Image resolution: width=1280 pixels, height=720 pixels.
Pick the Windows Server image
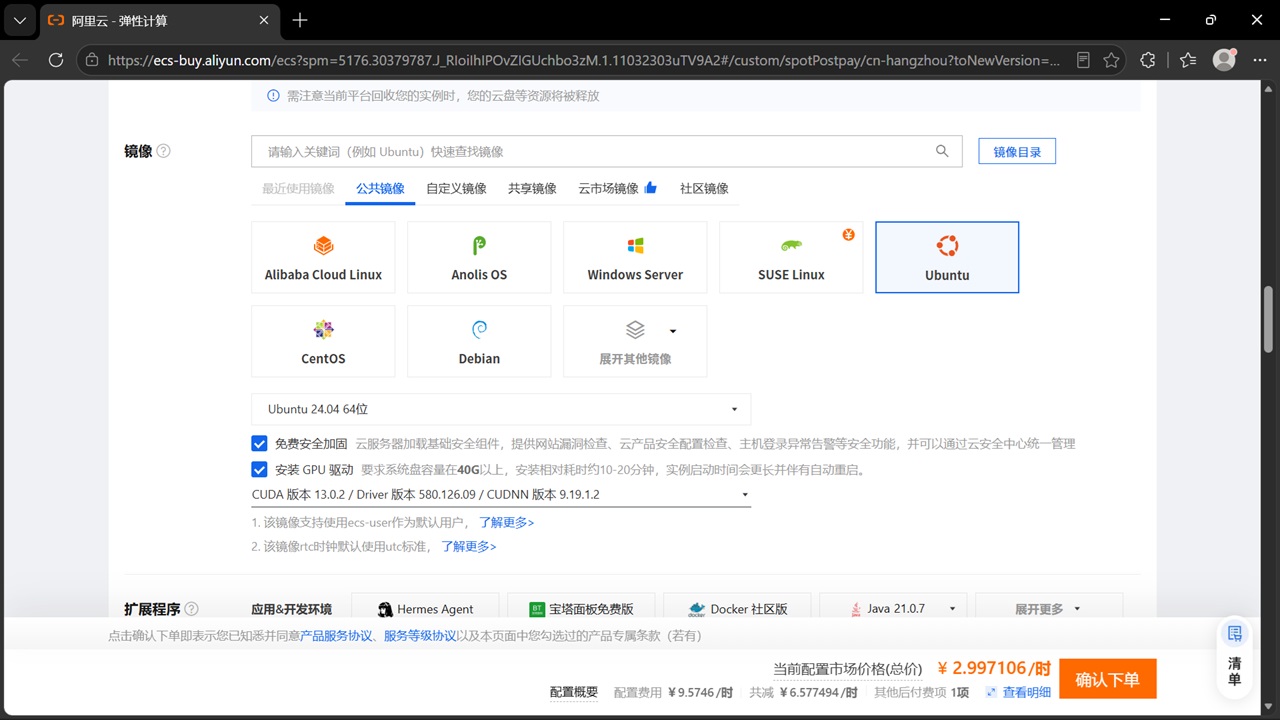point(635,257)
